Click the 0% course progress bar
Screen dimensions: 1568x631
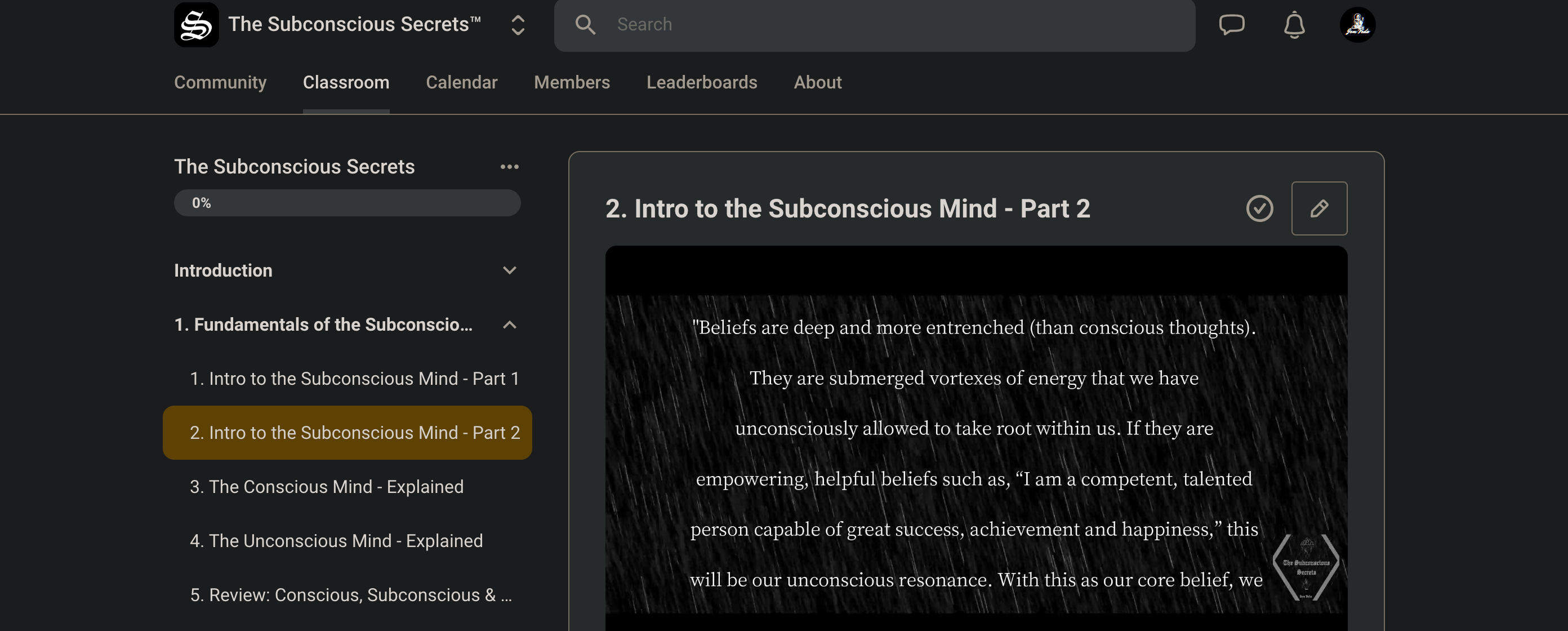click(x=347, y=203)
